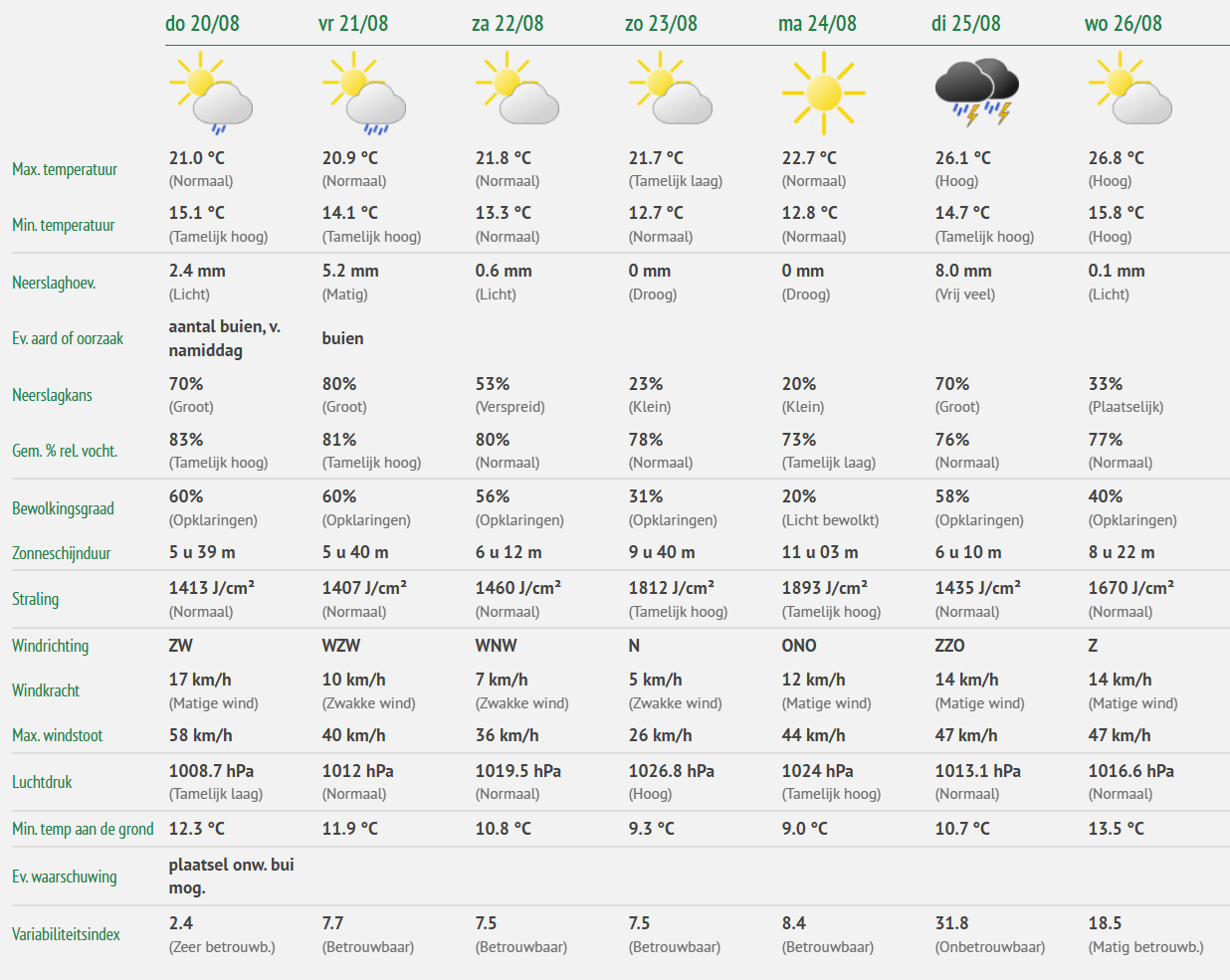Click the Min. temp aan de grond label
Screen dimensions: 1230x980
coord(83,829)
